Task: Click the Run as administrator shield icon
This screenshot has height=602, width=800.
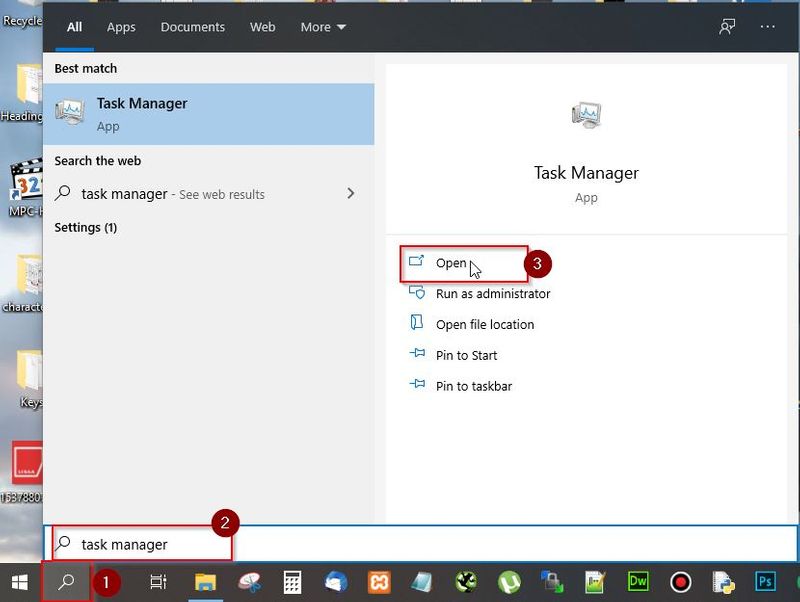Action: tap(417, 292)
